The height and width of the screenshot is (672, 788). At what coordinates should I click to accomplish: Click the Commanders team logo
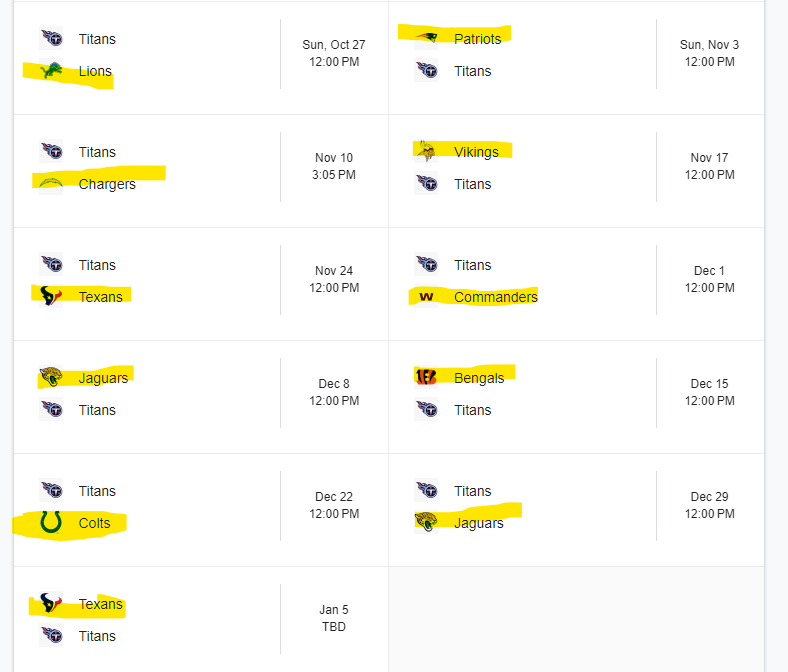point(426,297)
